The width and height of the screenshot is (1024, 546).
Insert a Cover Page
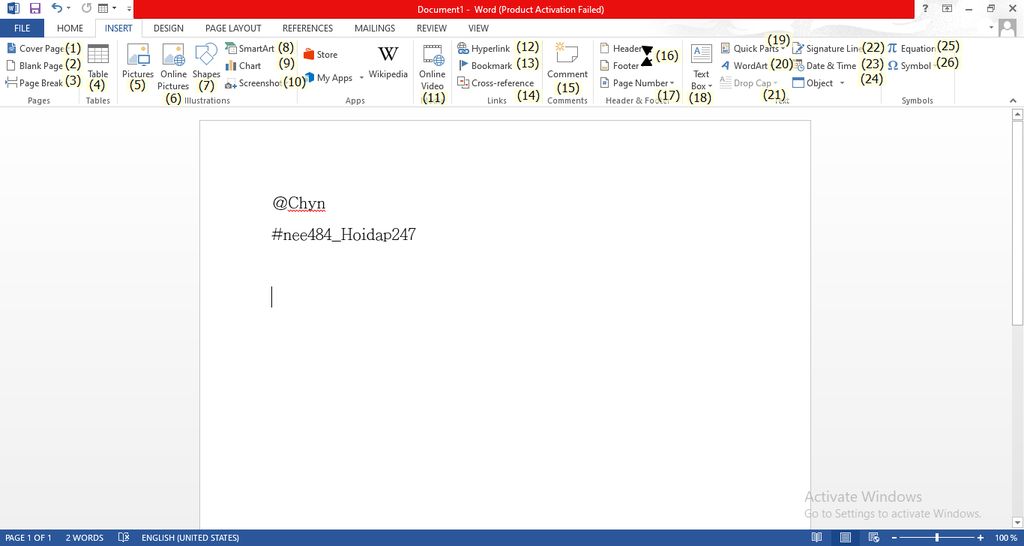35,48
